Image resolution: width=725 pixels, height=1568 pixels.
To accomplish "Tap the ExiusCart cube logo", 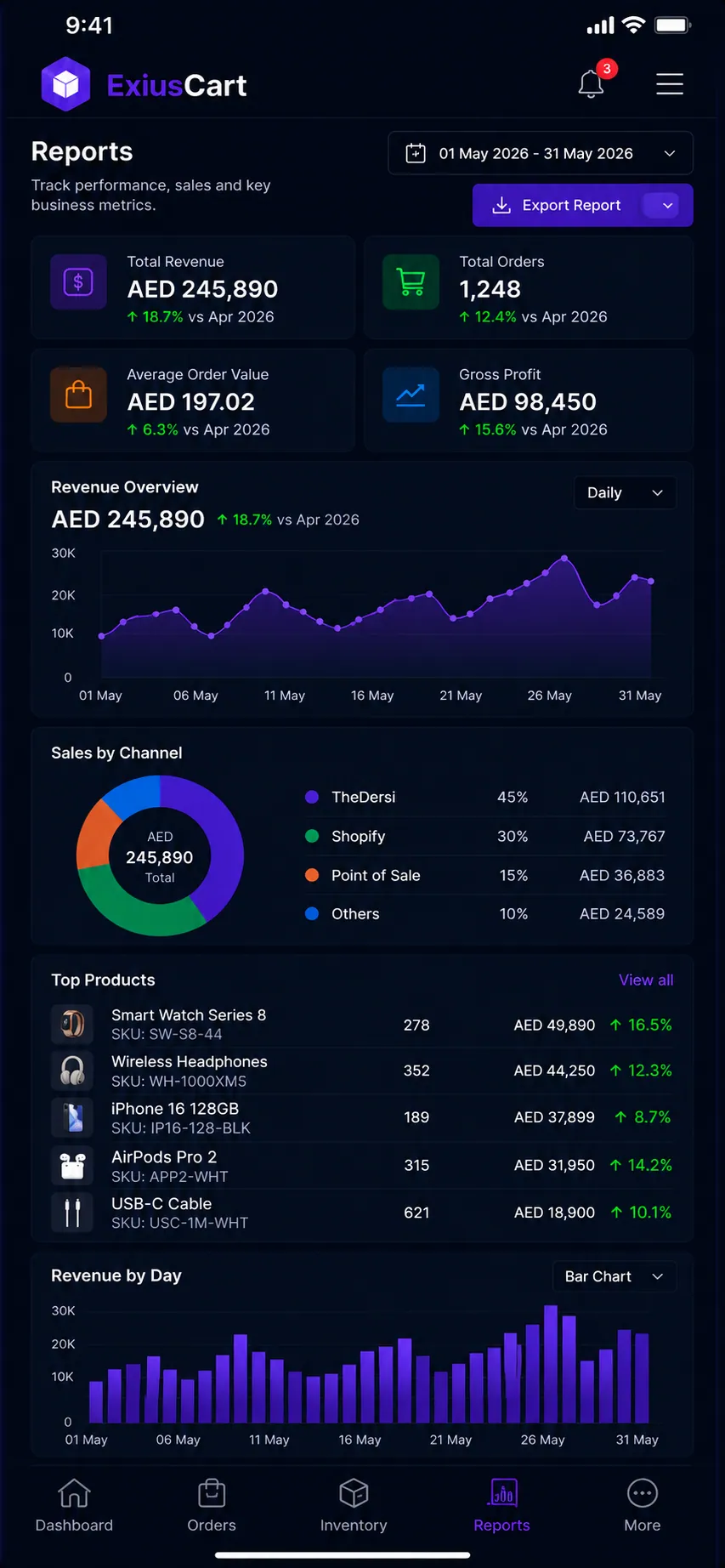I will coord(65,84).
